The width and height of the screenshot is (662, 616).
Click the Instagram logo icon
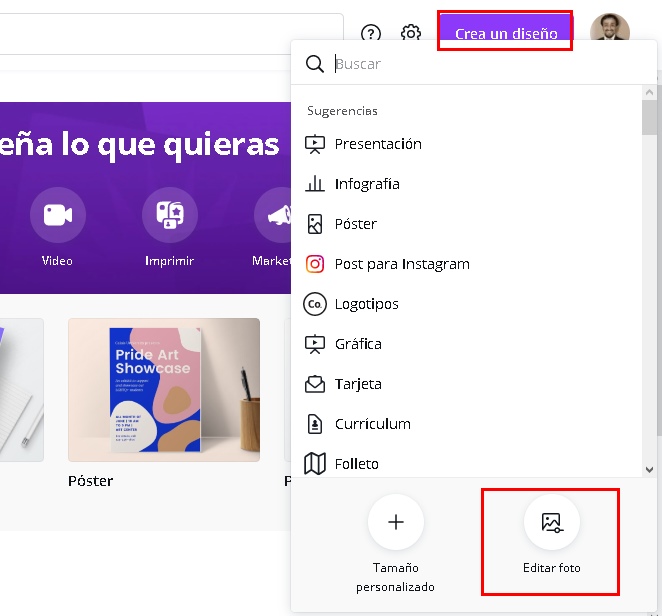(x=315, y=264)
